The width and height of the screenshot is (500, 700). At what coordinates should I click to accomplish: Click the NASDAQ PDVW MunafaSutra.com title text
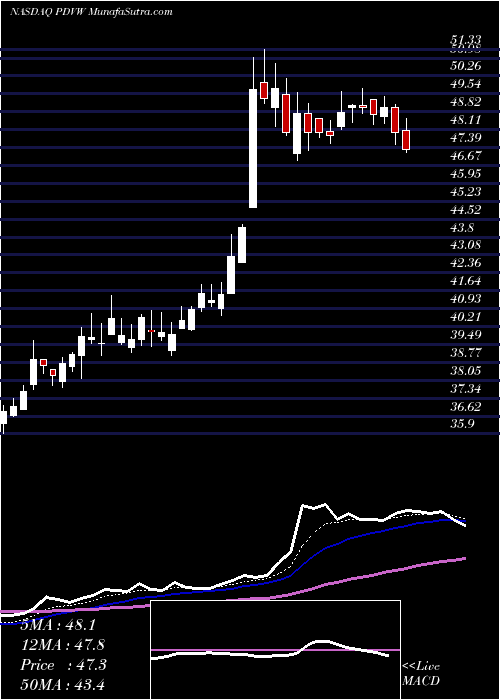(91, 12)
